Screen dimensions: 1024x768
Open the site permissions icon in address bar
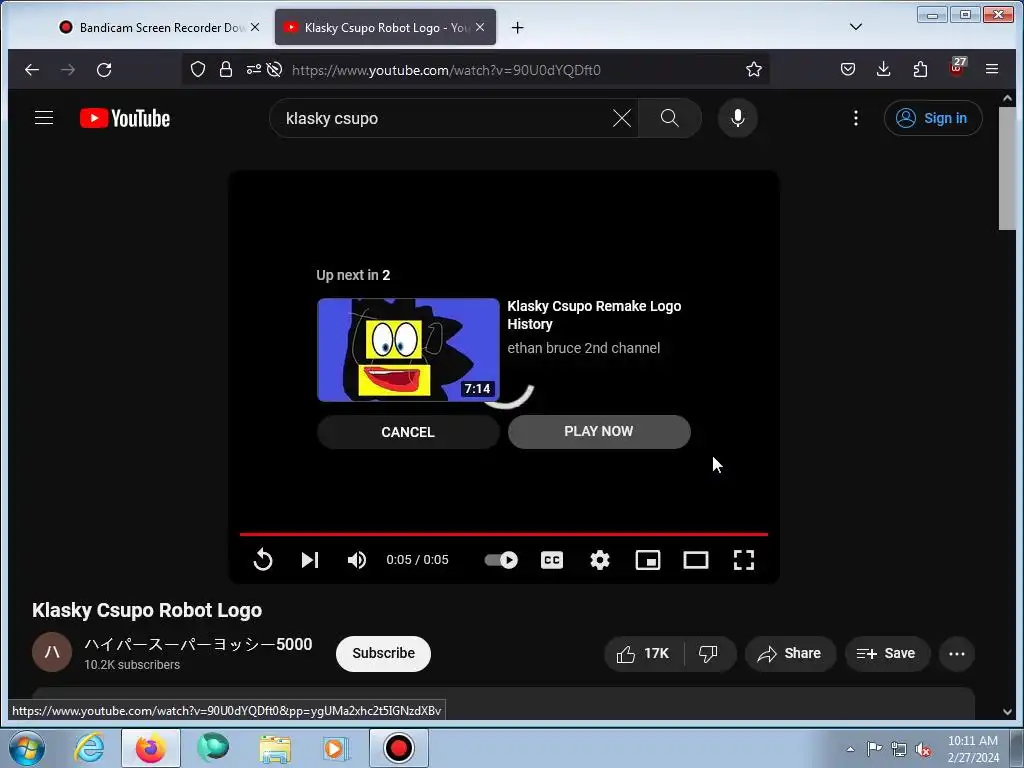click(x=253, y=69)
